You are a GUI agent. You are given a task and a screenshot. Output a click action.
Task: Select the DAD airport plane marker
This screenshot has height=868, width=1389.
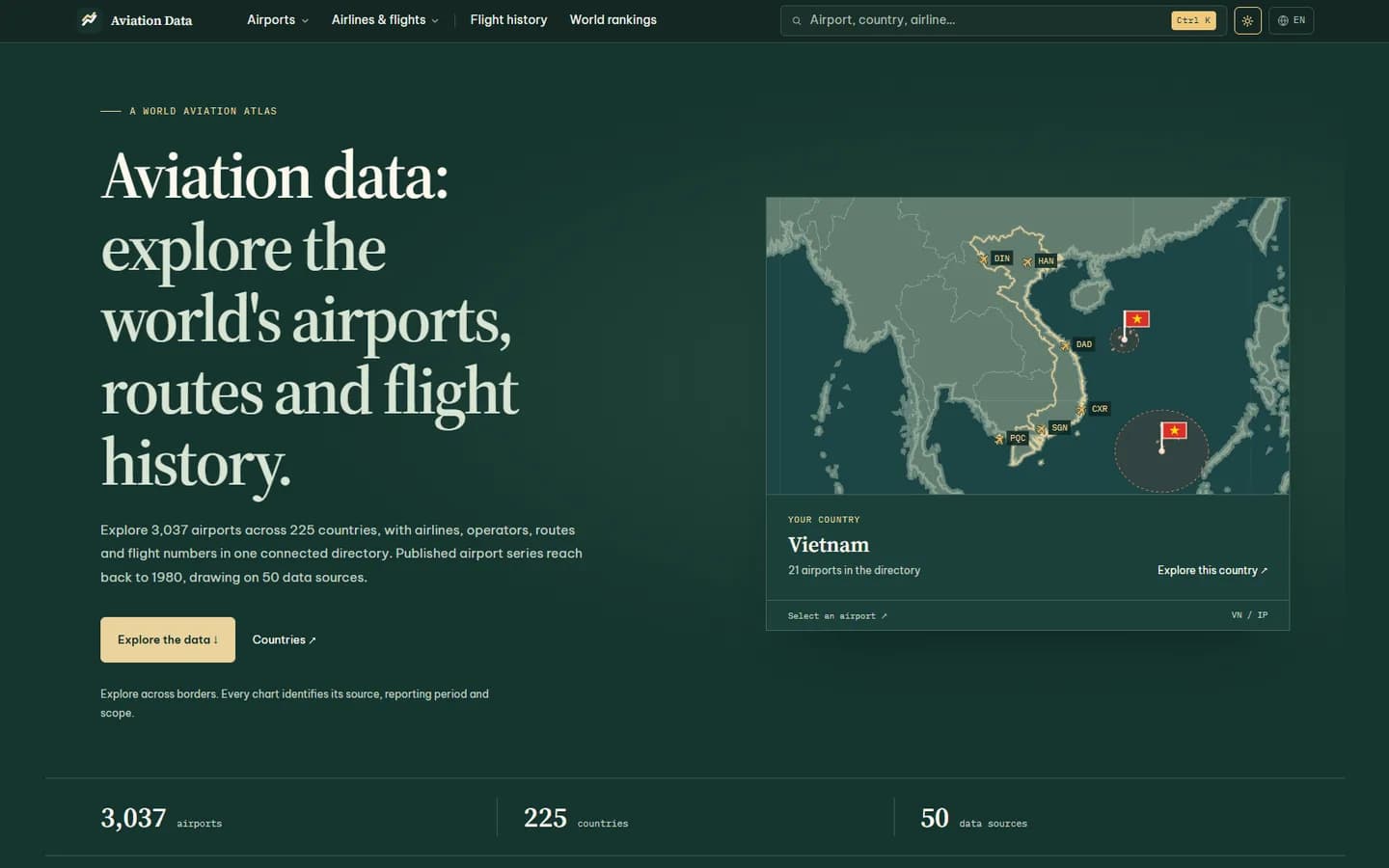[x=1065, y=344]
